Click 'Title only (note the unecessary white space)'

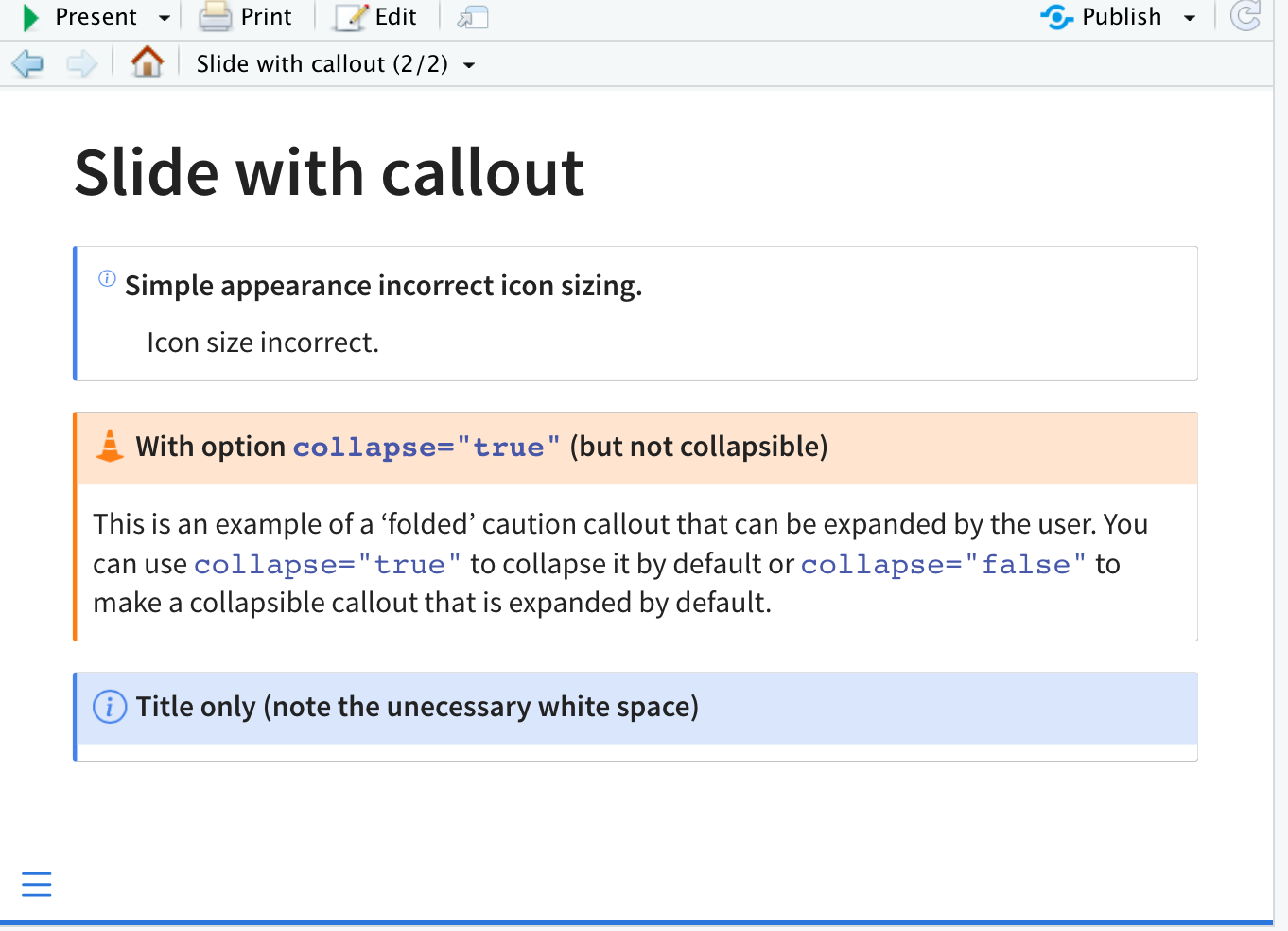417,707
